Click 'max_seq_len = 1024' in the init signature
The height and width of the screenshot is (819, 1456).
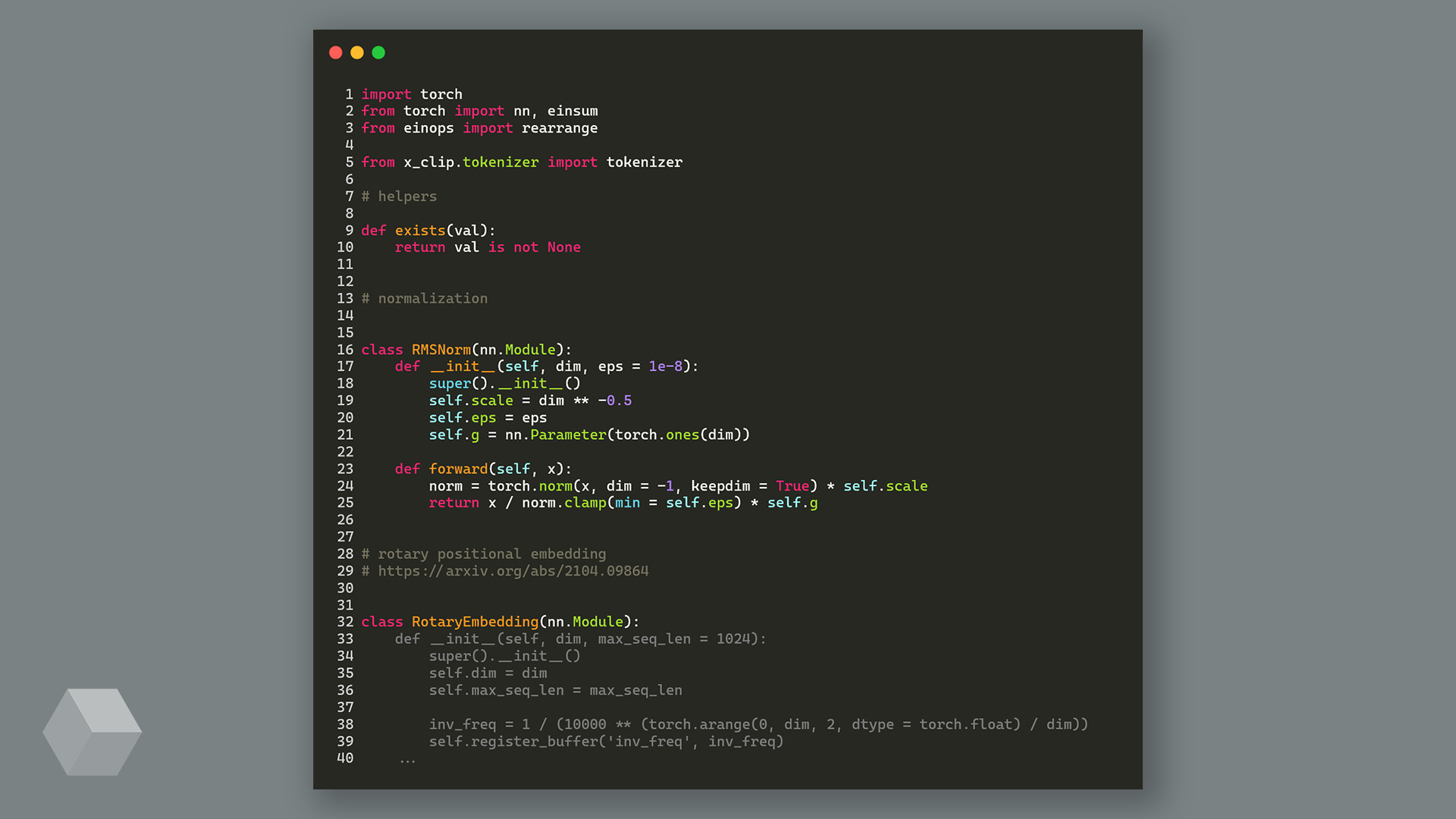tap(678, 639)
